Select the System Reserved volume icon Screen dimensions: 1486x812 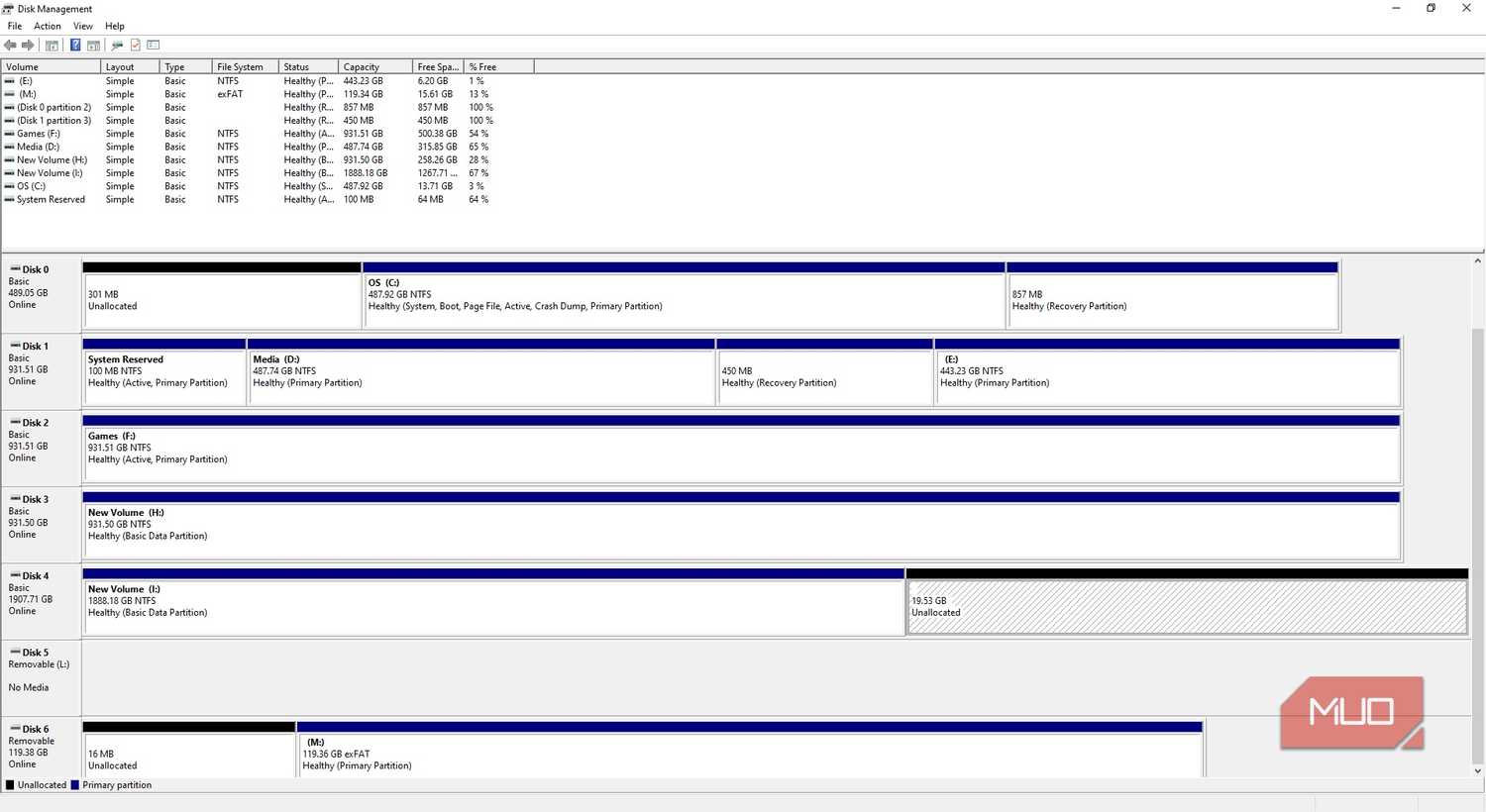(x=10, y=199)
